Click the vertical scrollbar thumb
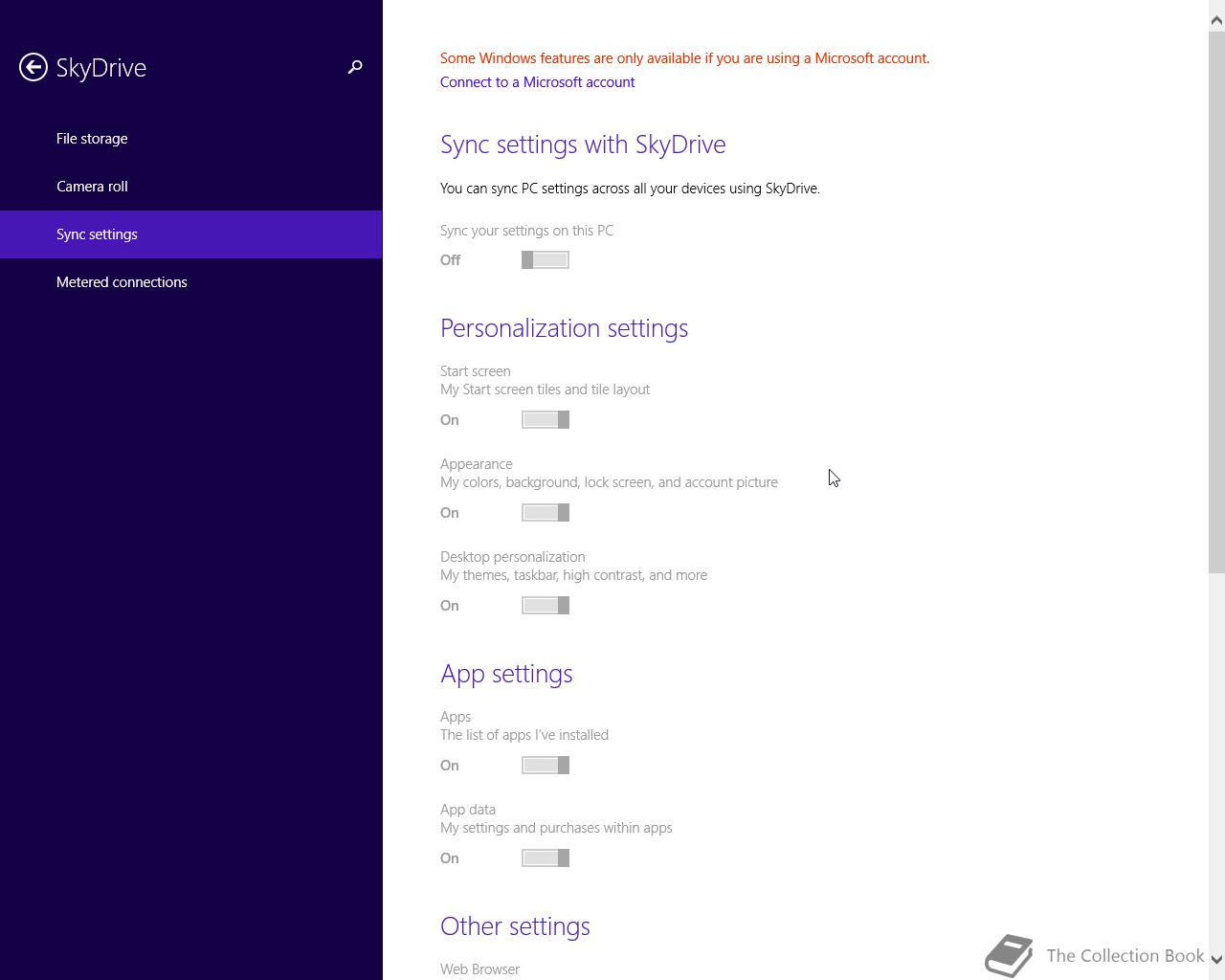Viewport: 1225px width, 980px height. [x=1216, y=302]
